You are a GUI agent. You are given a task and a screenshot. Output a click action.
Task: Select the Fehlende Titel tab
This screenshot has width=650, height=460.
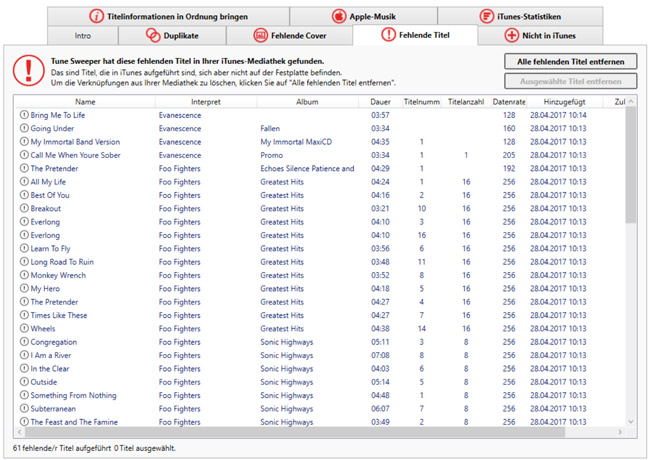(415, 35)
